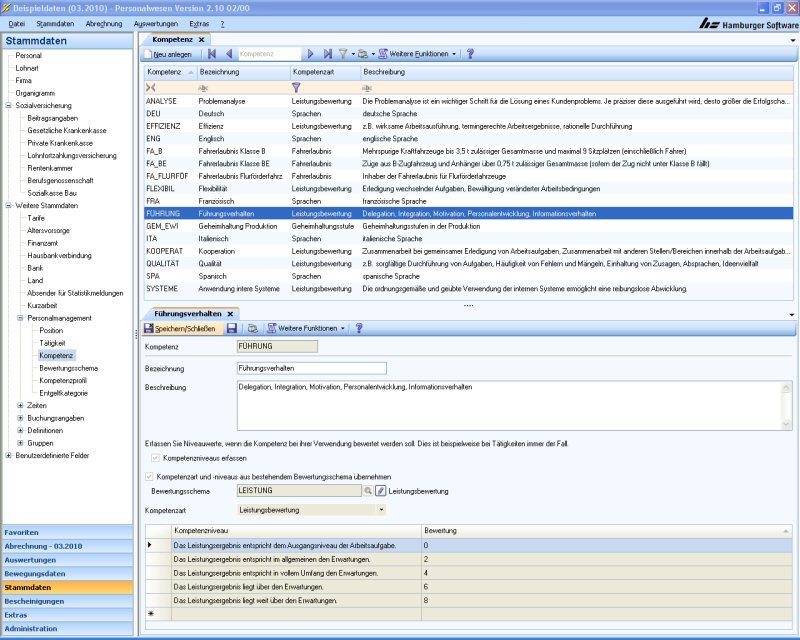Image resolution: width=800 pixels, height=640 pixels.
Task: Open the Kompetenzart dropdown
Action: 381,510
